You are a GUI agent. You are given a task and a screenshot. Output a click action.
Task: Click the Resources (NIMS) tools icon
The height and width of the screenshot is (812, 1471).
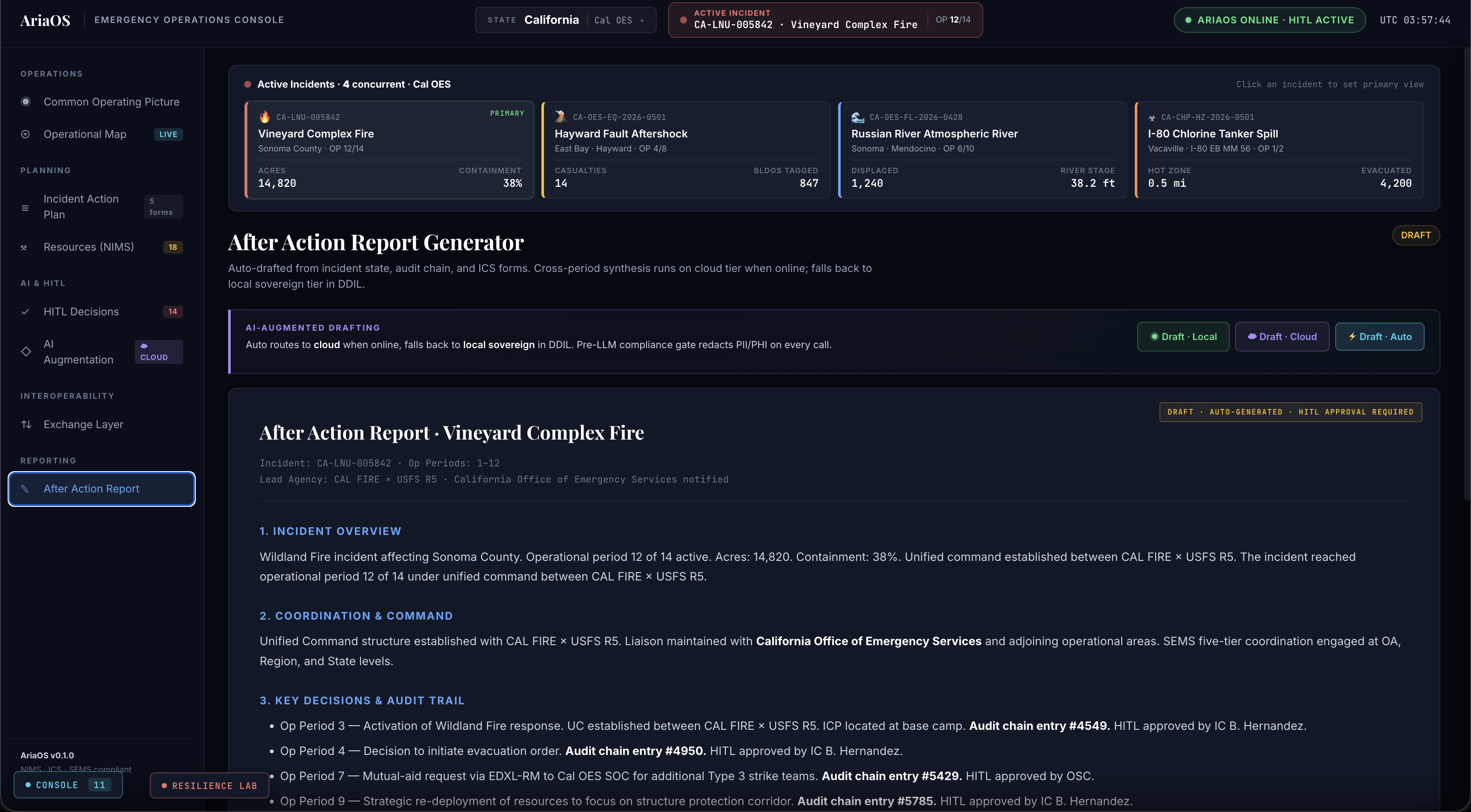point(24,247)
